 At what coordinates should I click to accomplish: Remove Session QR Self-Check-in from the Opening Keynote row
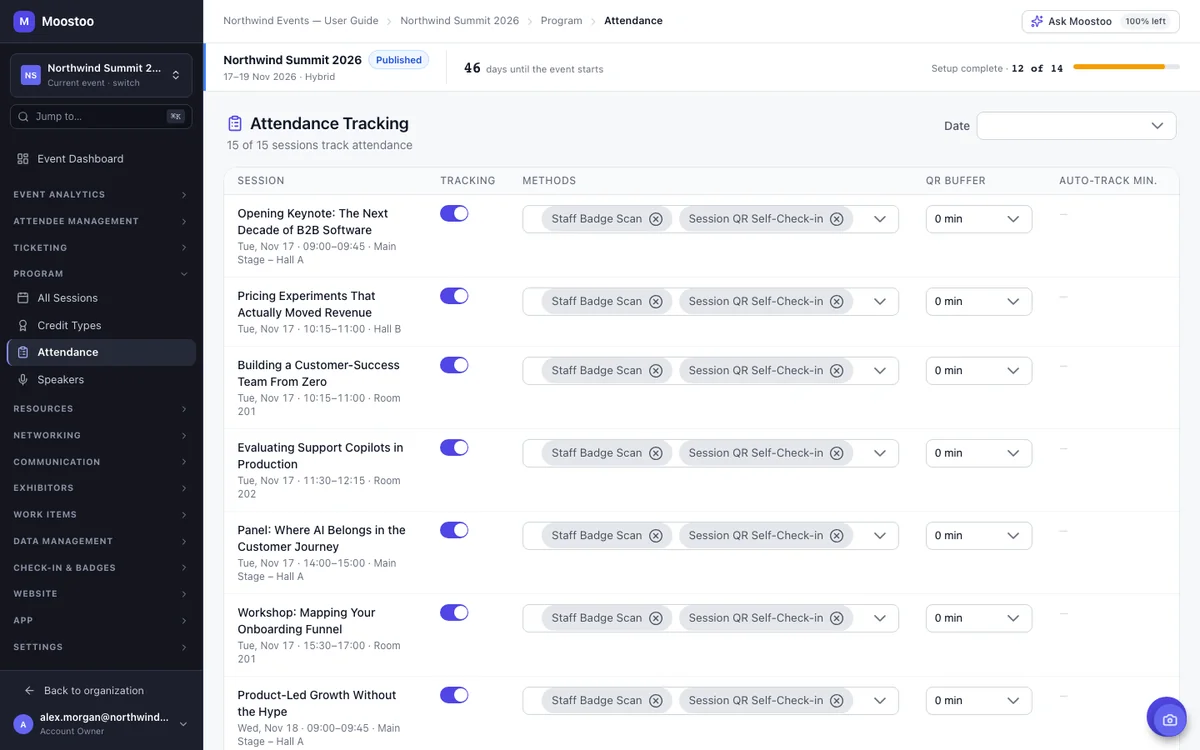point(837,219)
